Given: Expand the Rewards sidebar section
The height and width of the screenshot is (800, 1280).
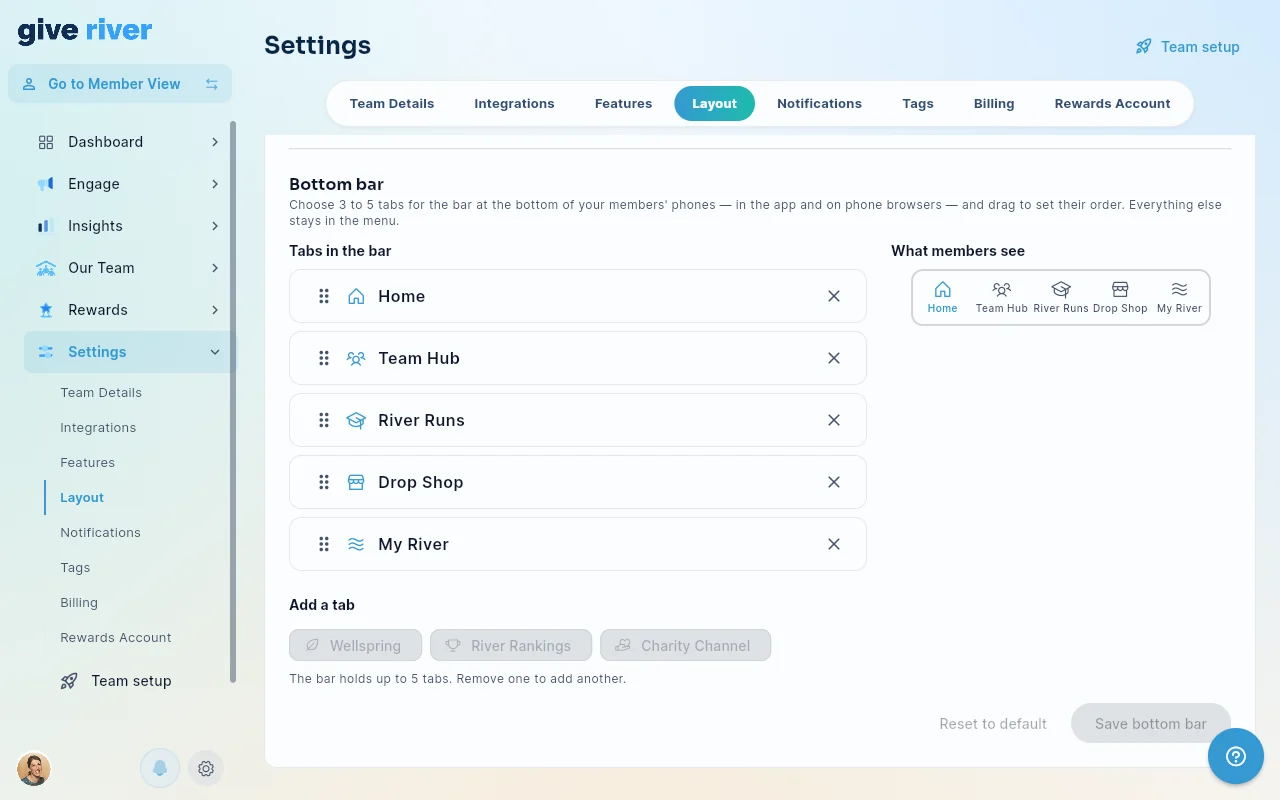Looking at the screenshot, I should [128, 310].
